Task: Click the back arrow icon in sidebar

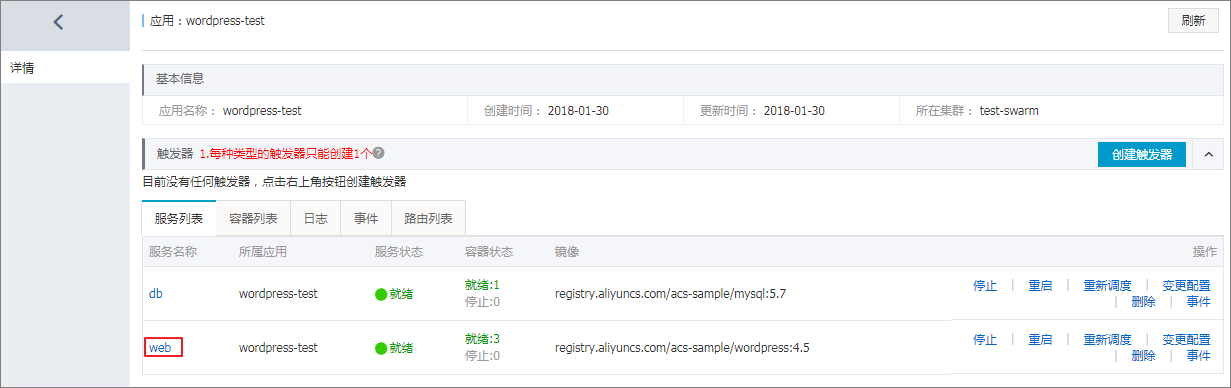Action: coord(58,21)
